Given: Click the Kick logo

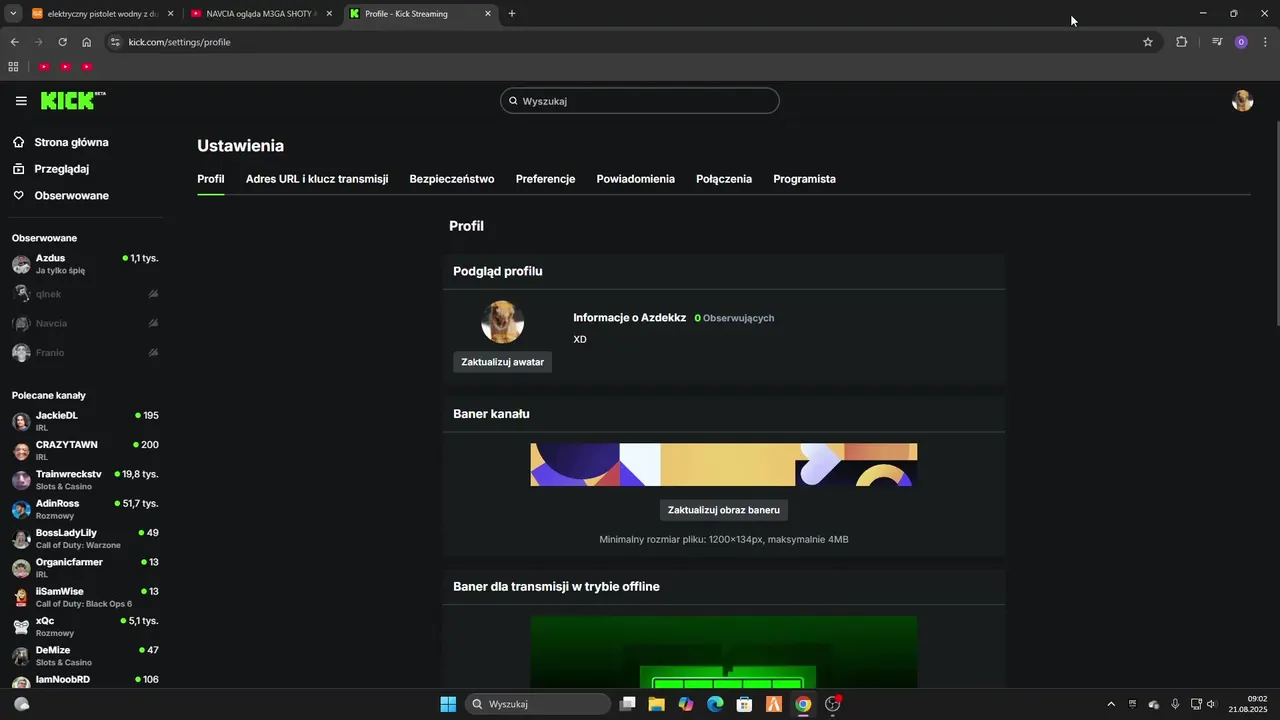Looking at the screenshot, I should click(x=73, y=101).
